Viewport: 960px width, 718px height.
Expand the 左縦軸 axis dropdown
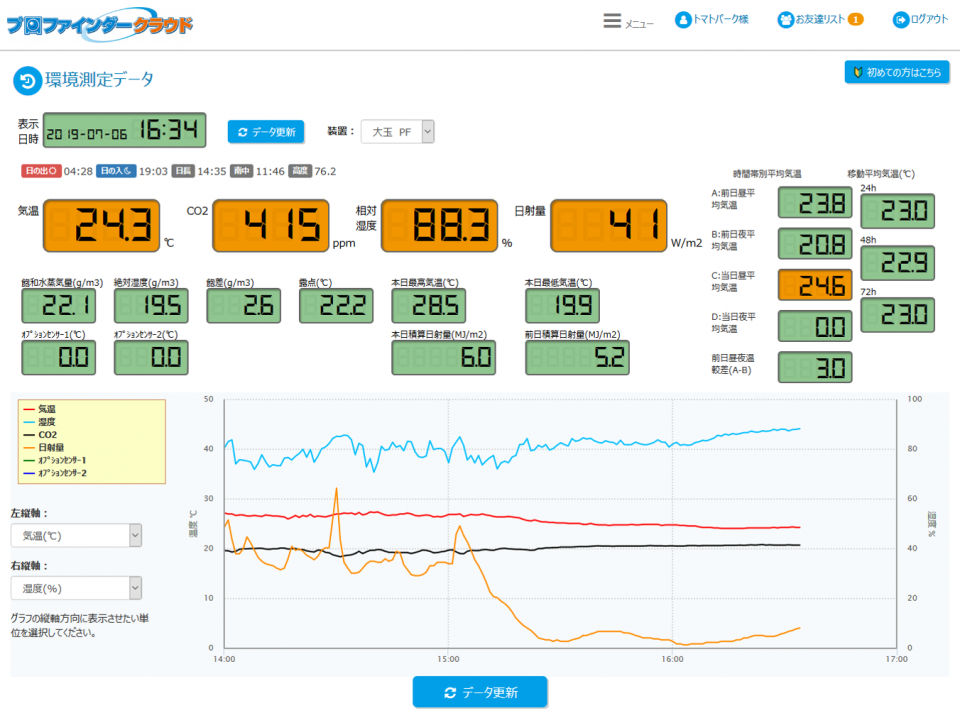(76, 535)
